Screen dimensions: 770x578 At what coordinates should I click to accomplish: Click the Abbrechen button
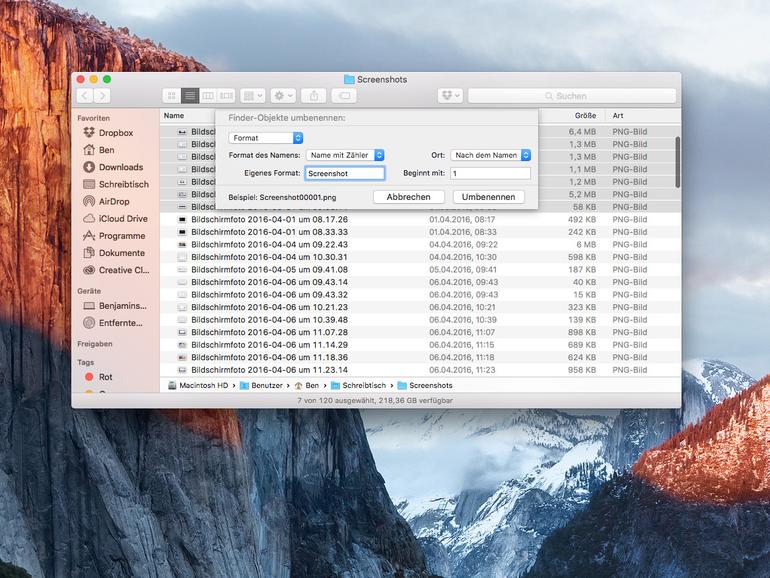coord(408,197)
